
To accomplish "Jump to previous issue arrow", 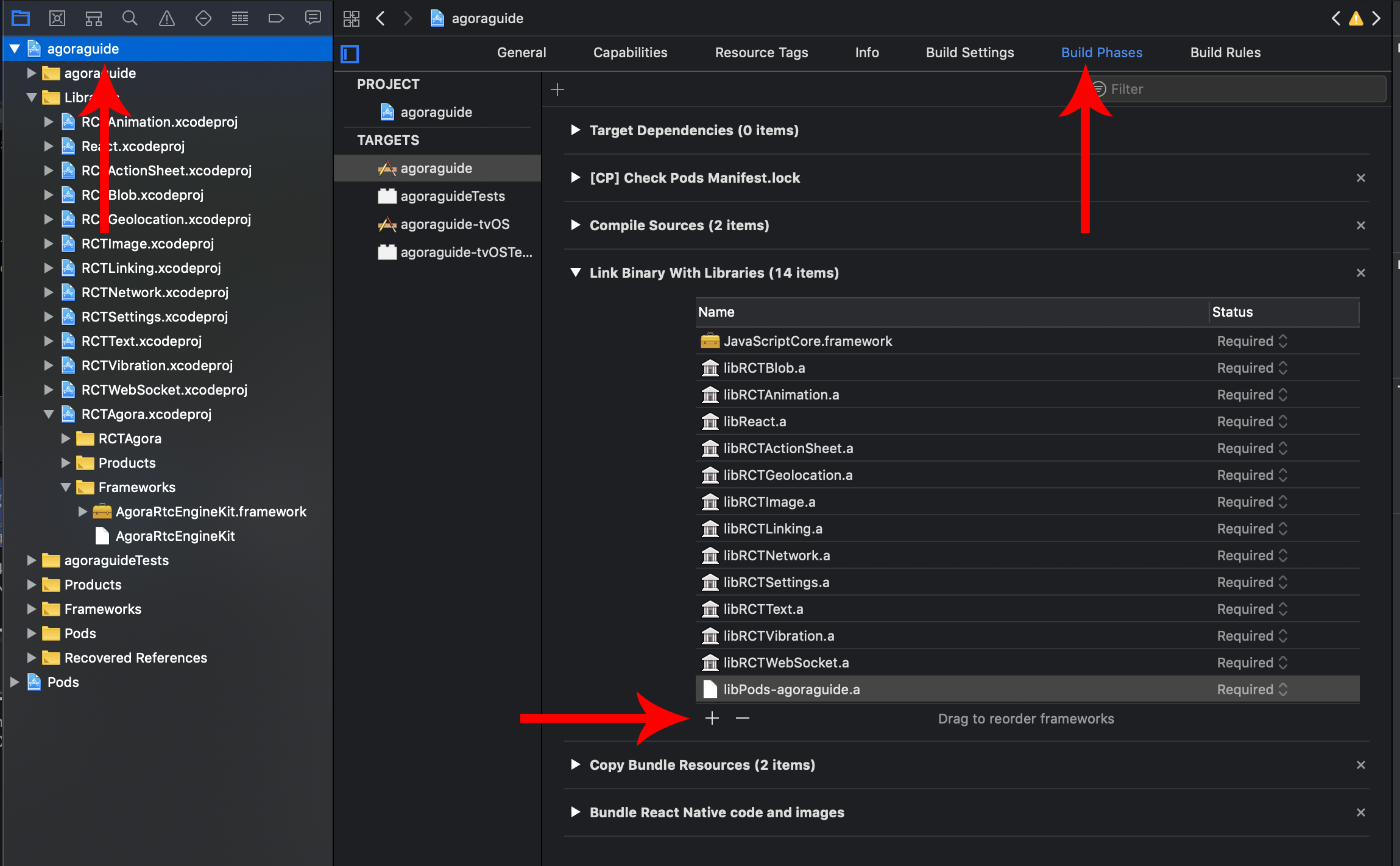I will [1336, 18].
